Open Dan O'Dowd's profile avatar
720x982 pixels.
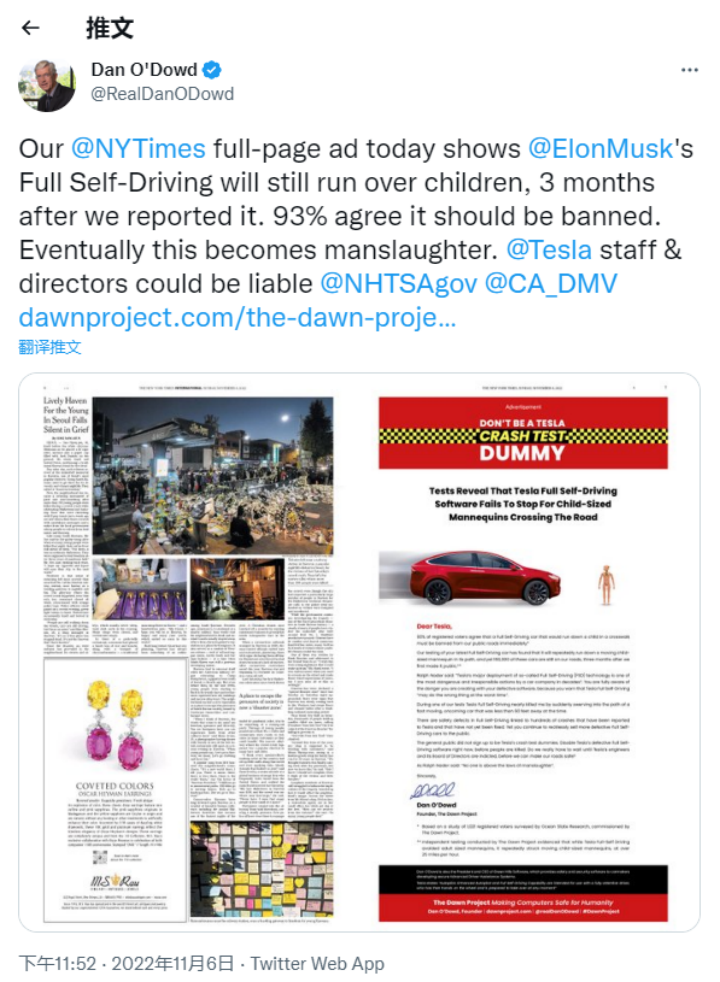click(47, 85)
